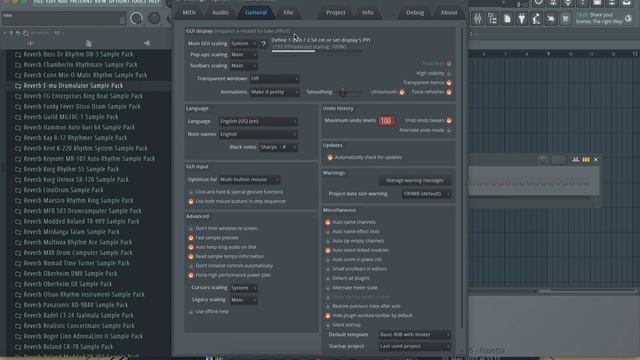Toggle Force refreshes option
Viewport: 640px width, 360px height.
coord(449,92)
